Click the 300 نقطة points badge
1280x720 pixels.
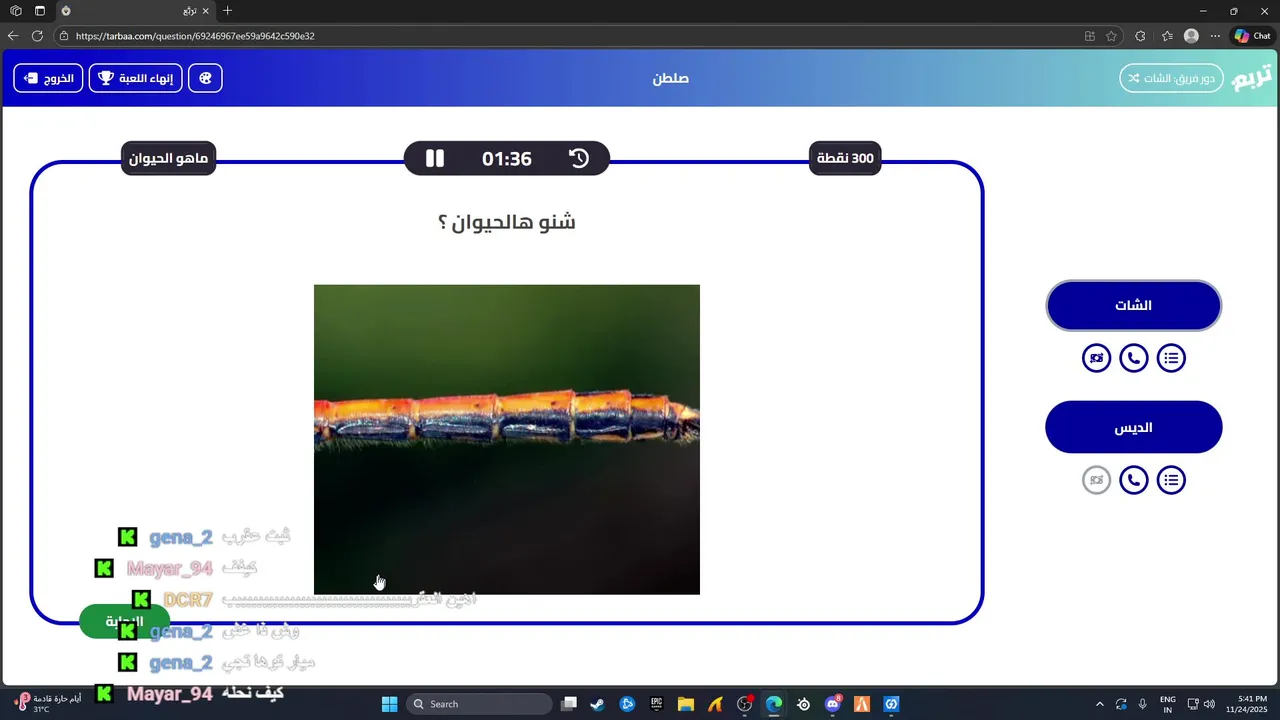tap(845, 158)
